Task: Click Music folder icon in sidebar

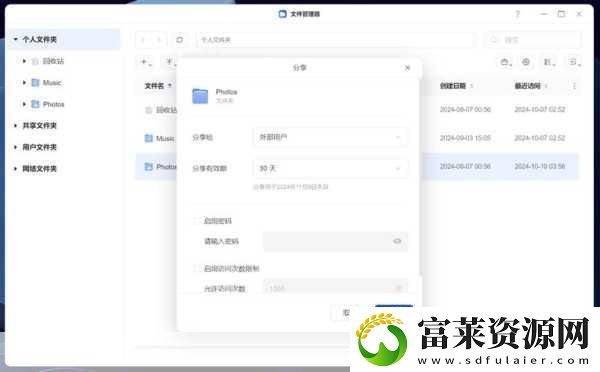Action: 35,83
